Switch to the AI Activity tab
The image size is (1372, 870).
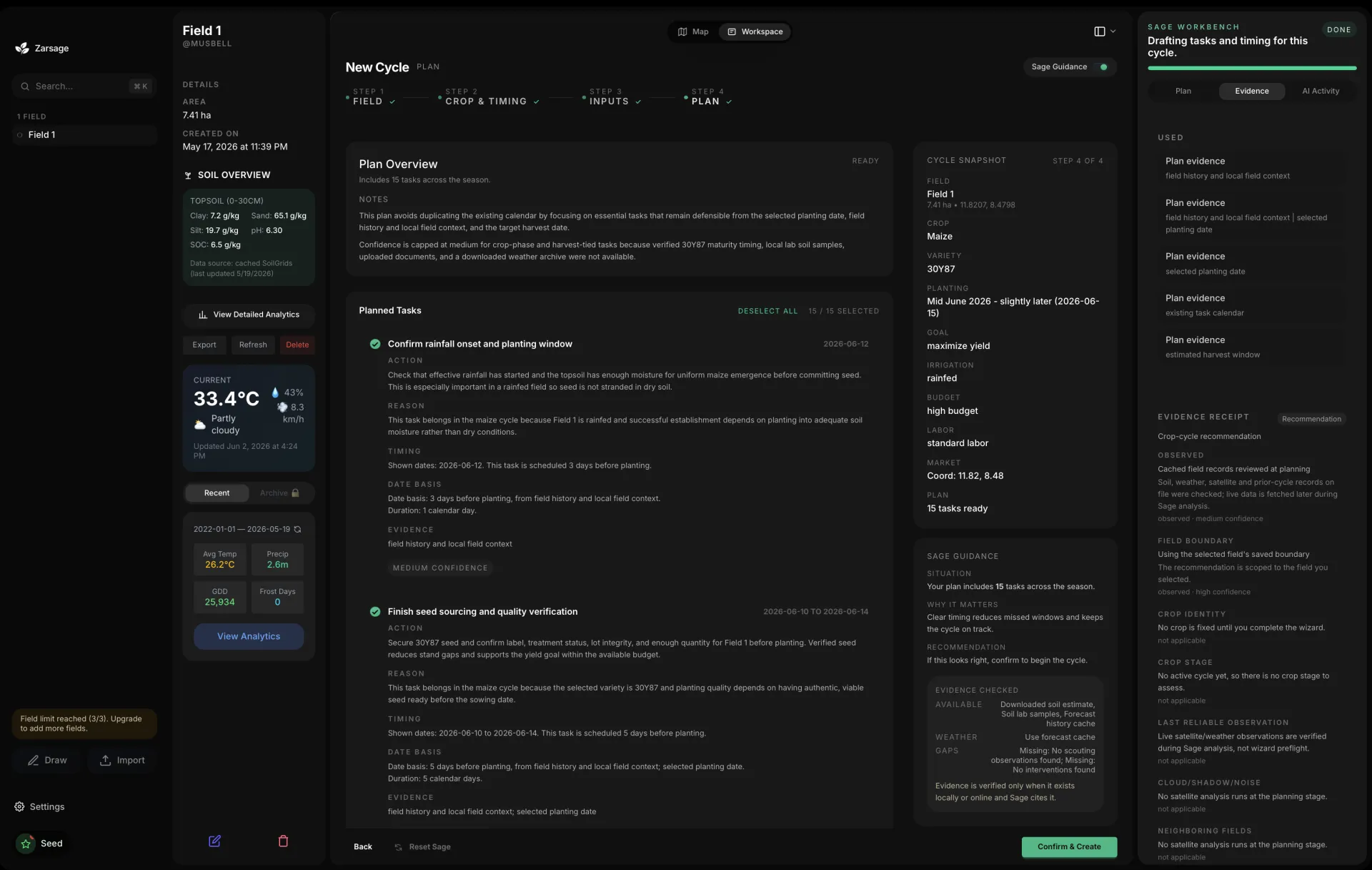[x=1320, y=92]
